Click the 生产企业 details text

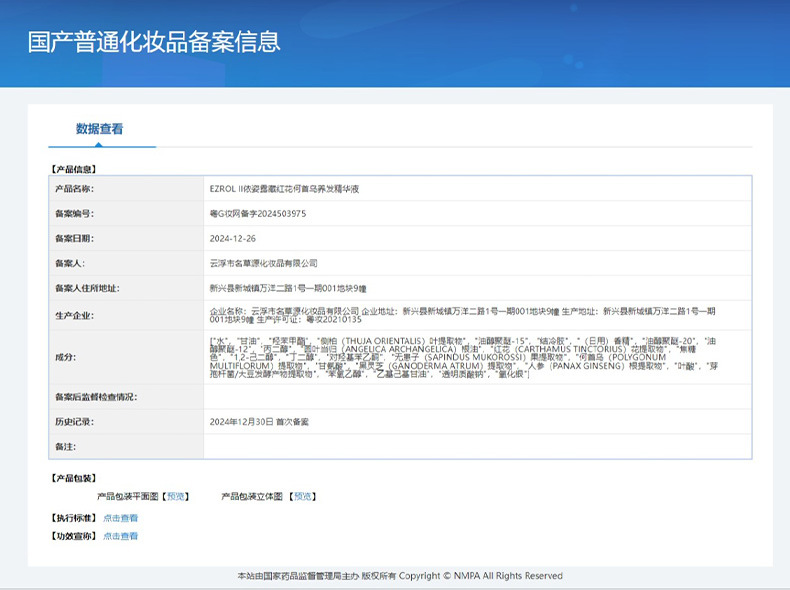click(462, 315)
